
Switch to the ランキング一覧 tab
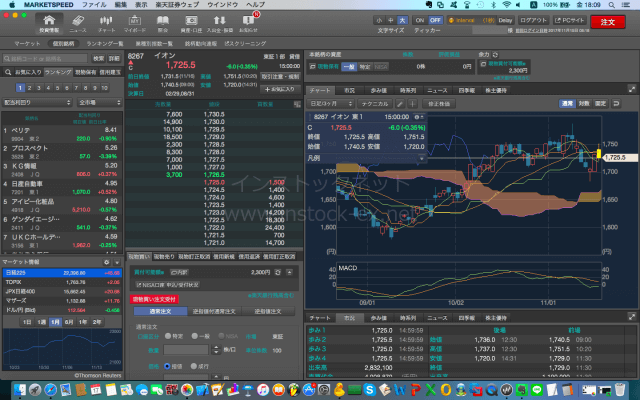(x=104, y=44)
